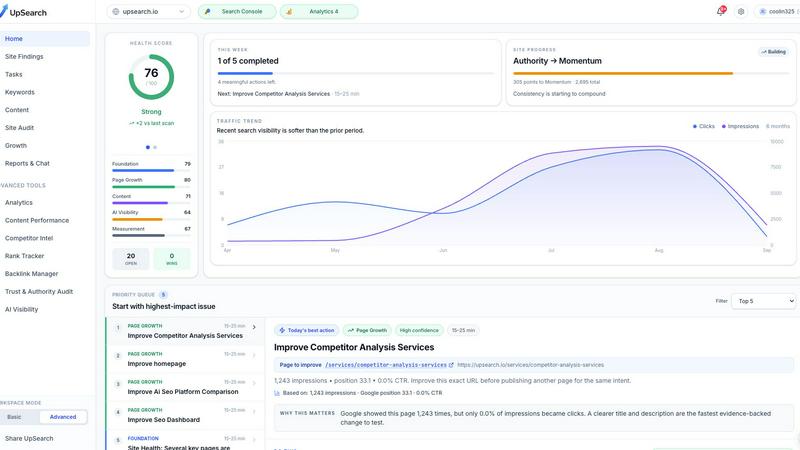Expand chevron on Improve Seo Dashboard row
Viewport: 800px width, 450px height.
pyautogui.click(x=254, y=411)
